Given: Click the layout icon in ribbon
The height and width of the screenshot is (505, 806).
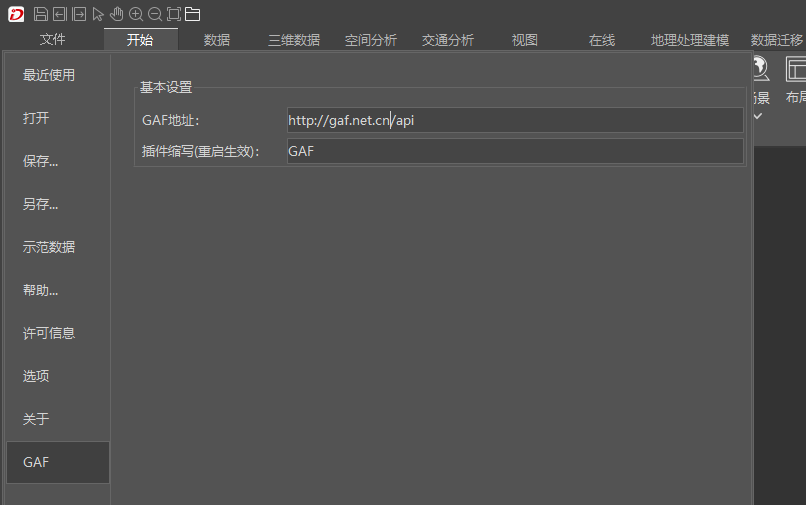Looking at the screenshot, I should click(x=795, y=69).
